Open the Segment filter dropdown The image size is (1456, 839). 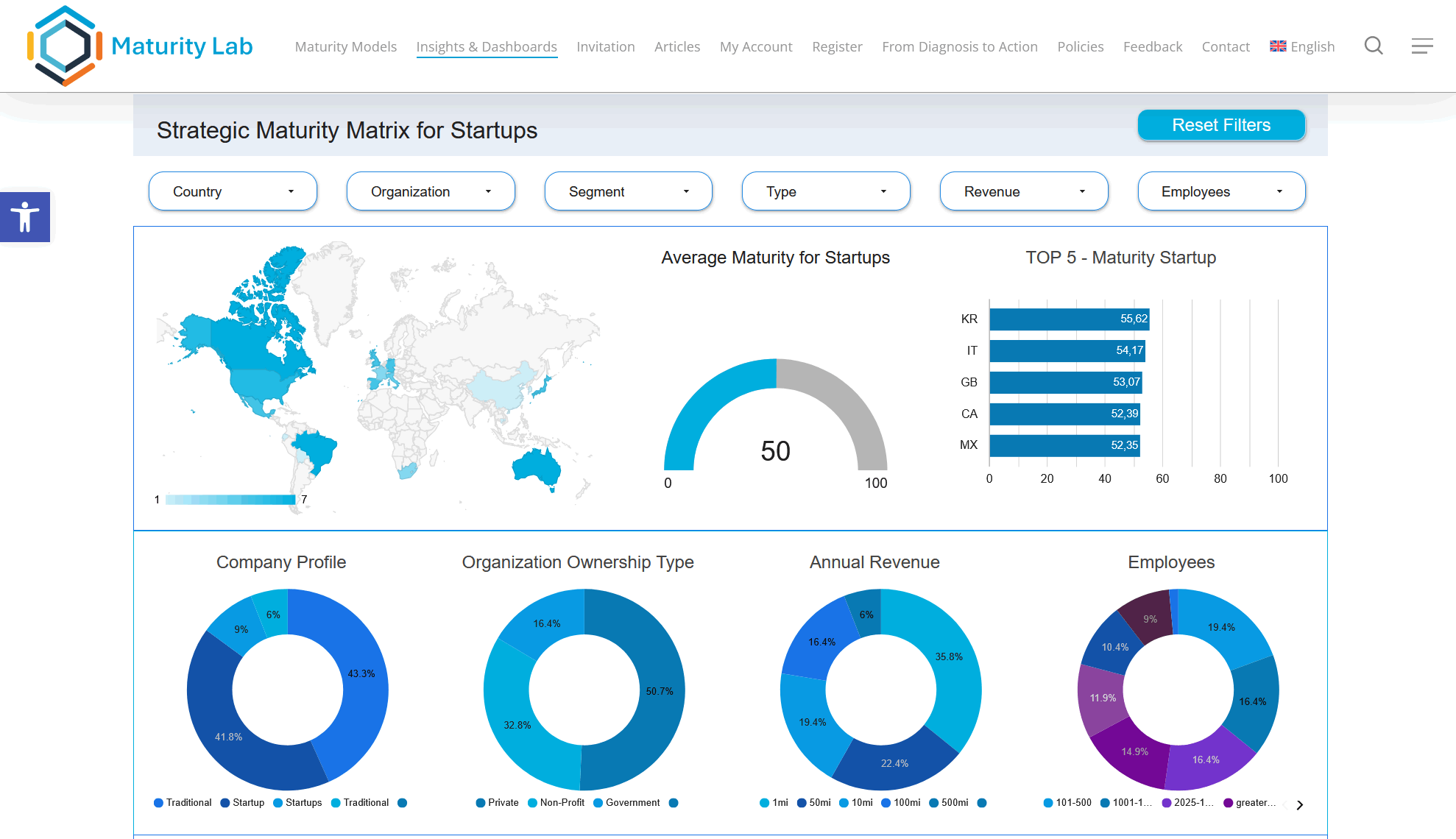pyautogui.click(x=628, y=191)
